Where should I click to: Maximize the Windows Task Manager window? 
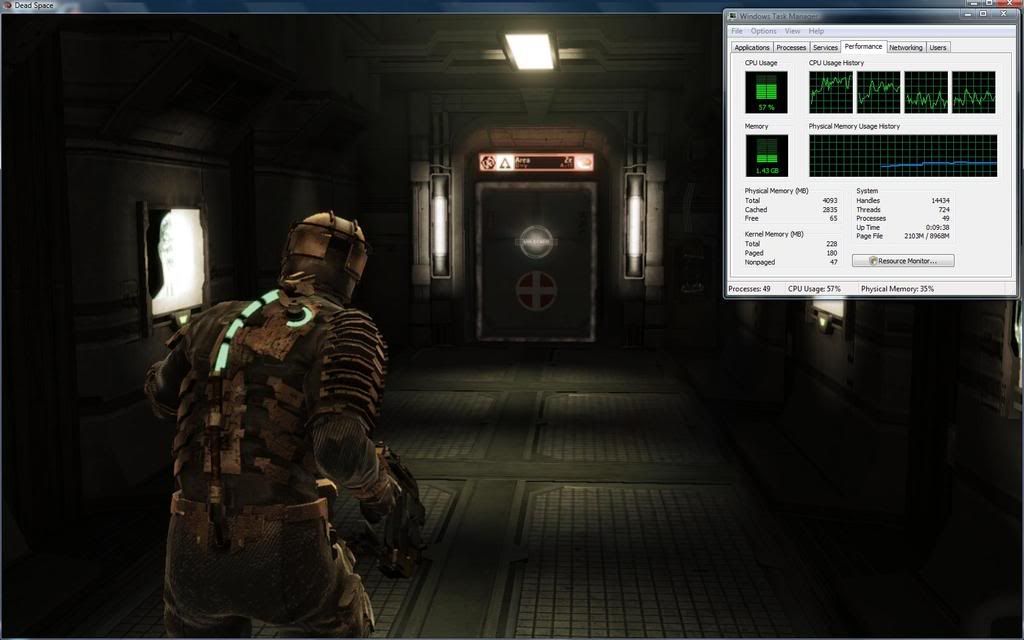[x=984, y=14]
